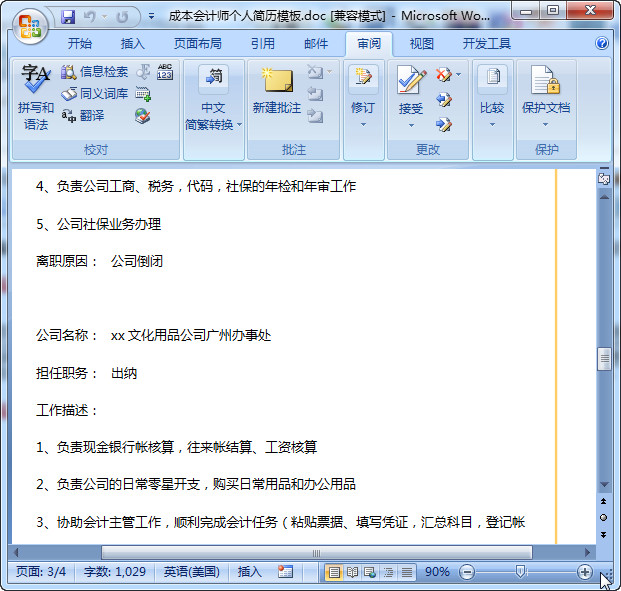Open the Office button menu
Image resolution: width=621 pixels, height=591 pixels.
[30, 27]
